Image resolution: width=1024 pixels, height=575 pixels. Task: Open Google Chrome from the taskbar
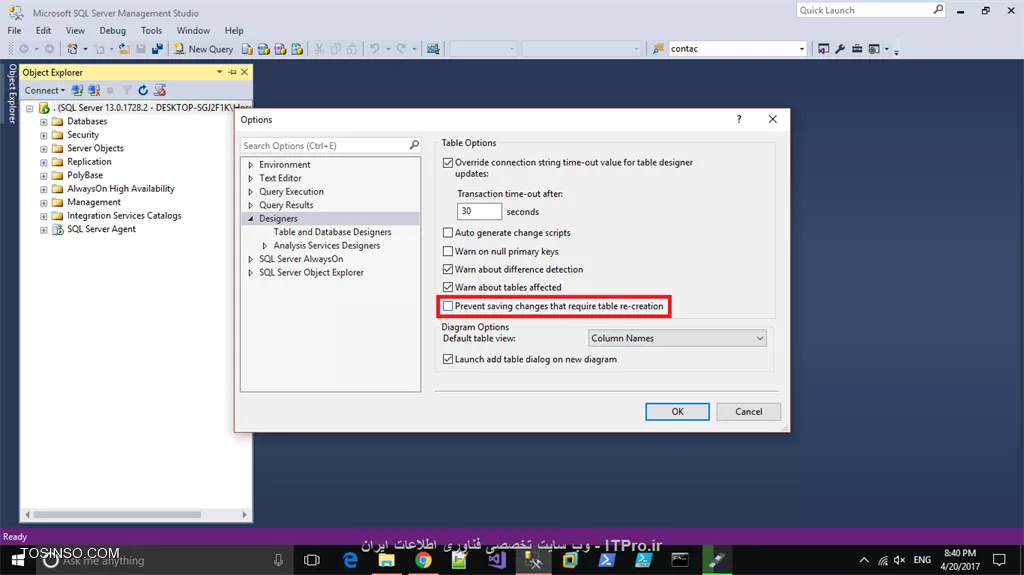pos(423,560)
